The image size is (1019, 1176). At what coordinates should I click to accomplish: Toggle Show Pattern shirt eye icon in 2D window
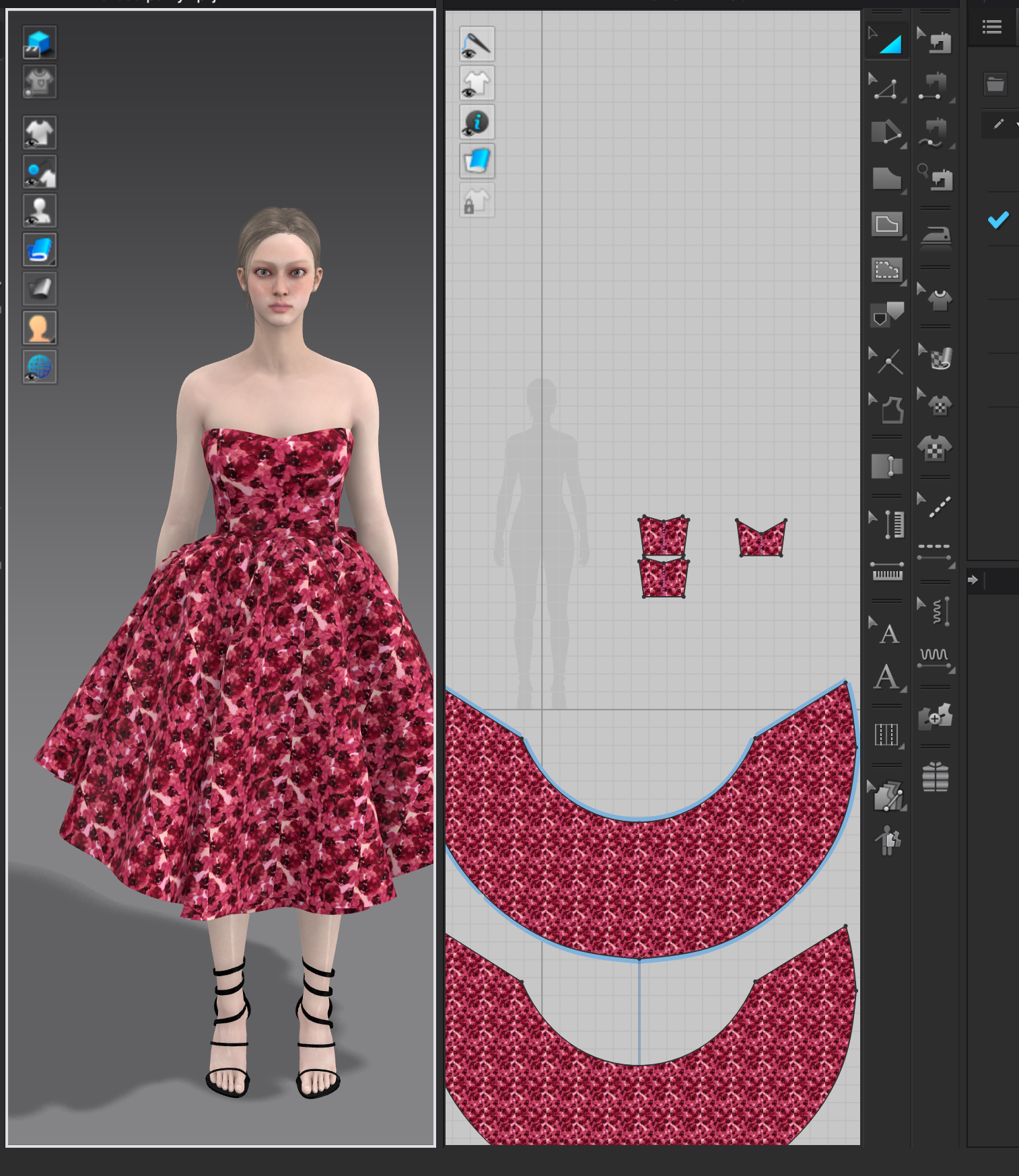[x=477, y=83]
